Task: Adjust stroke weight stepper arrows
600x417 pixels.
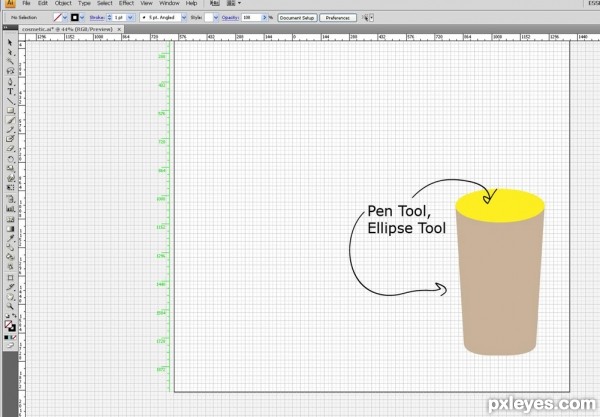Action: tap(109, 18)
